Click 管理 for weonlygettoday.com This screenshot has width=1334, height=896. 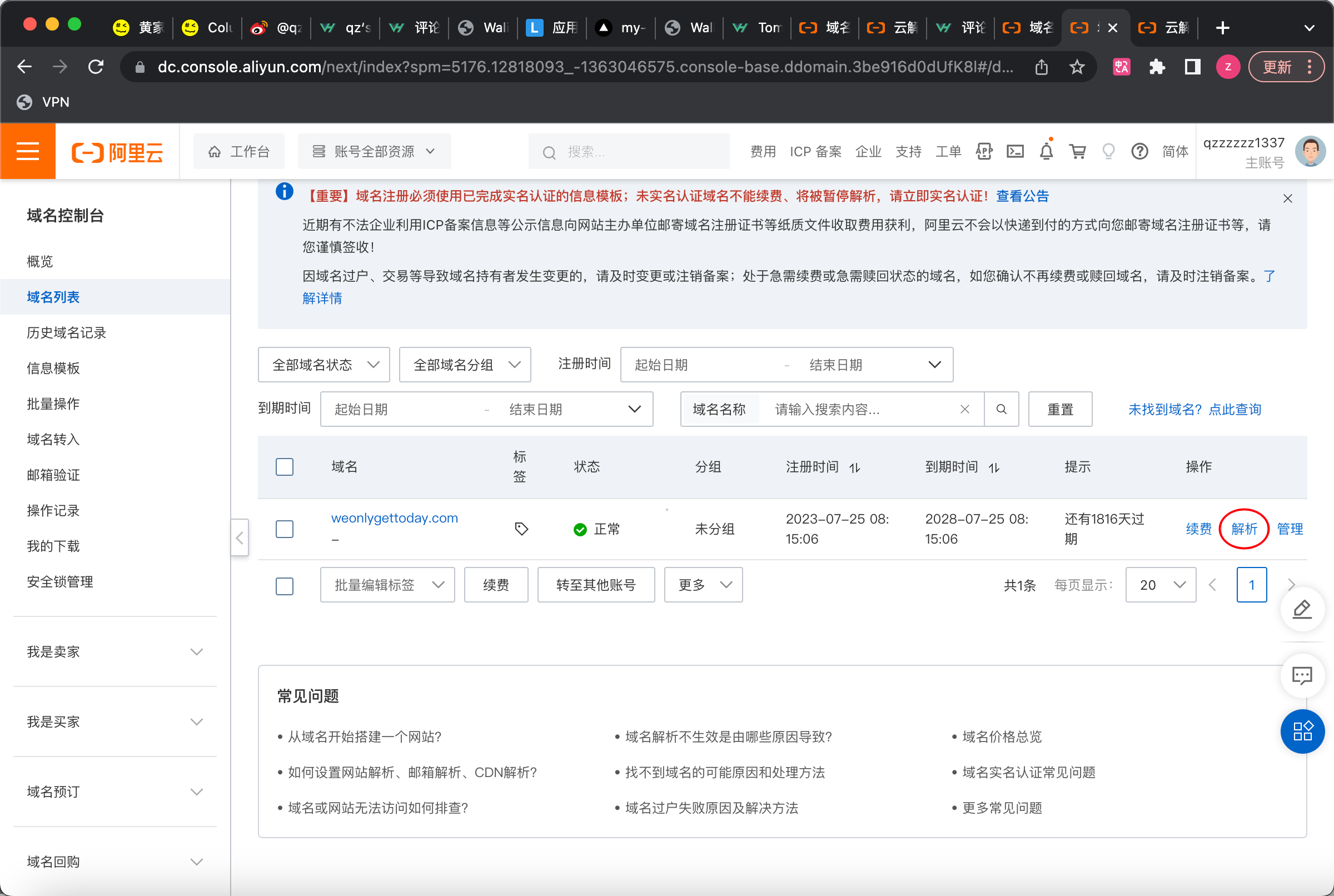click(x=1290, y=529)
